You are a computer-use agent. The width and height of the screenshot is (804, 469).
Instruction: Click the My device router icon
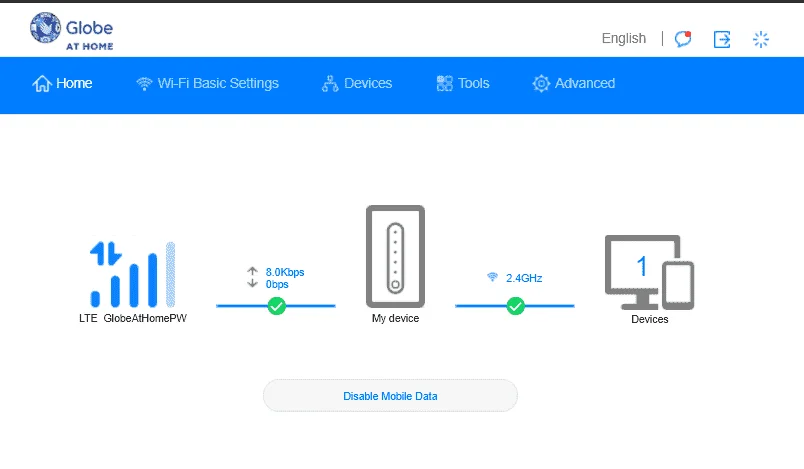click(x=395, y=256)
